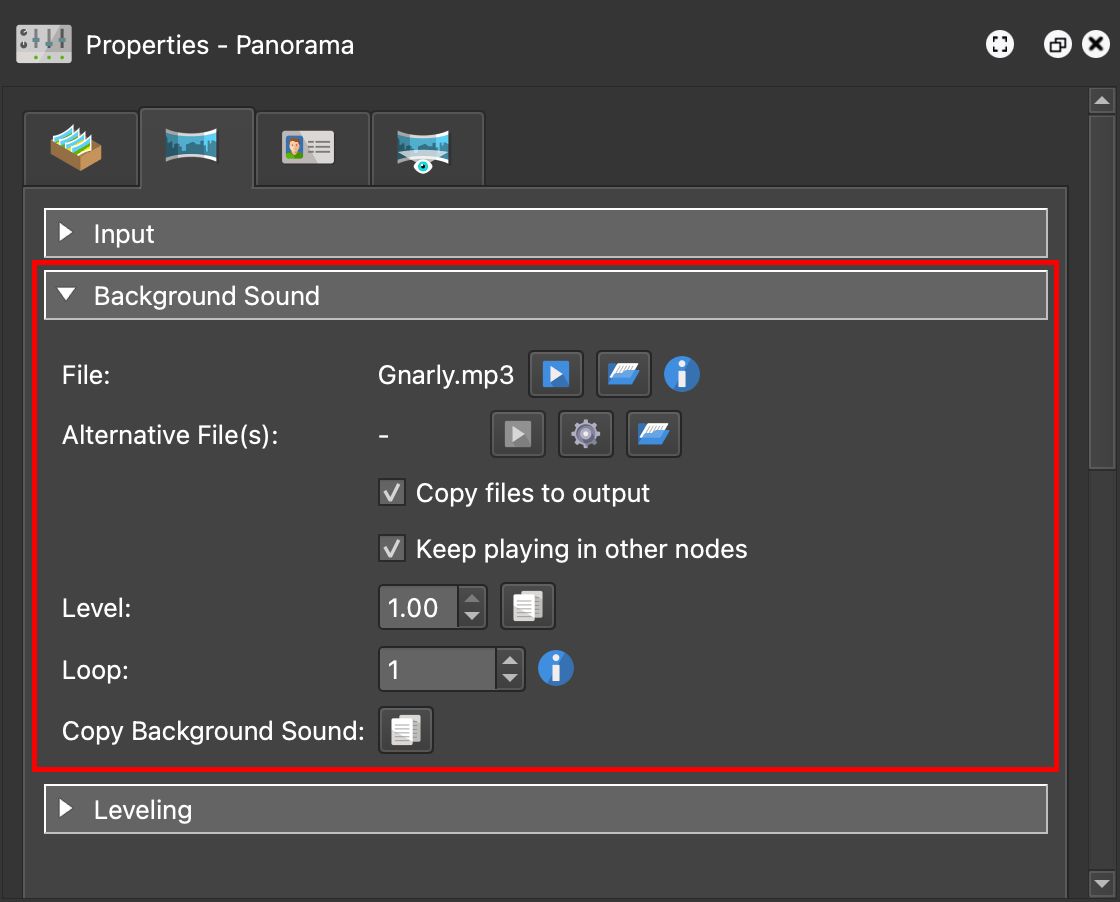Screen dimensions: 1120x902
Task: Increment the Loop count
Action: (509, 662)
